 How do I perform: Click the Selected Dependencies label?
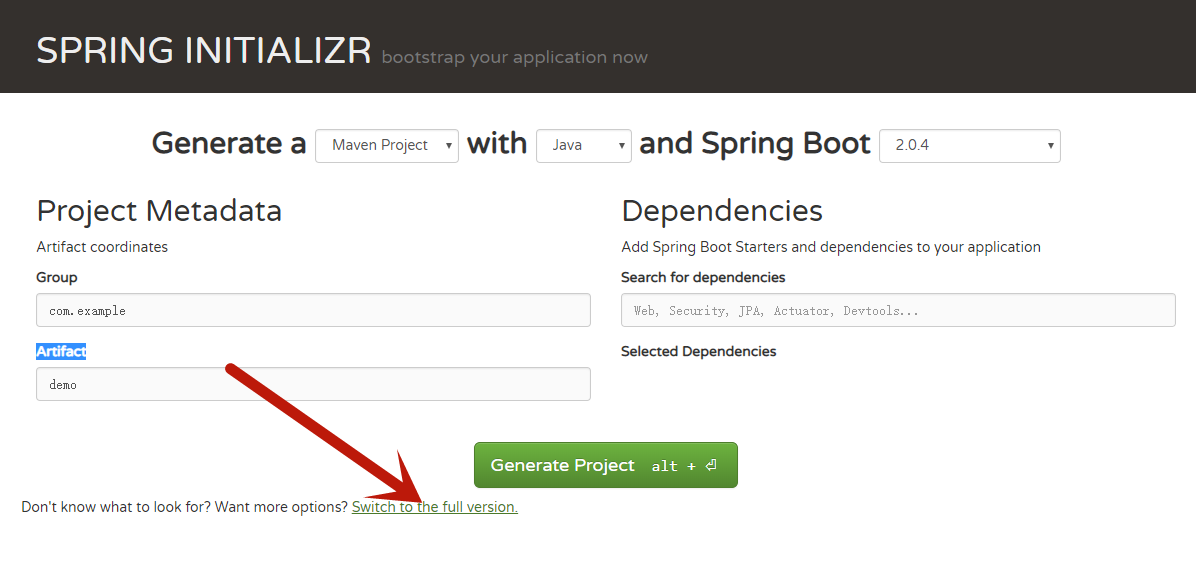[x=699, y=352]
